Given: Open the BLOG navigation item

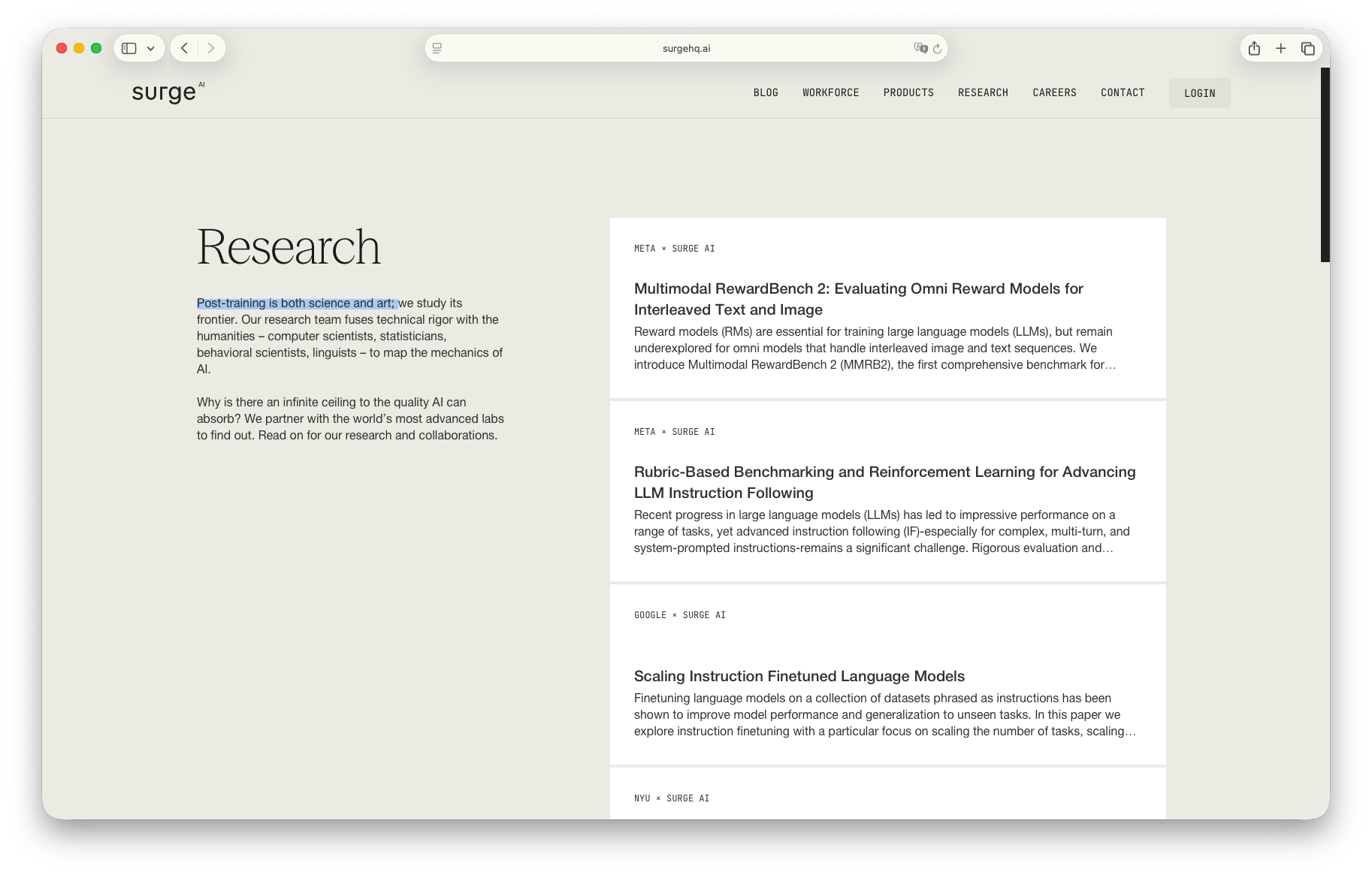Looking at the screenshot, I should (766, 92).
